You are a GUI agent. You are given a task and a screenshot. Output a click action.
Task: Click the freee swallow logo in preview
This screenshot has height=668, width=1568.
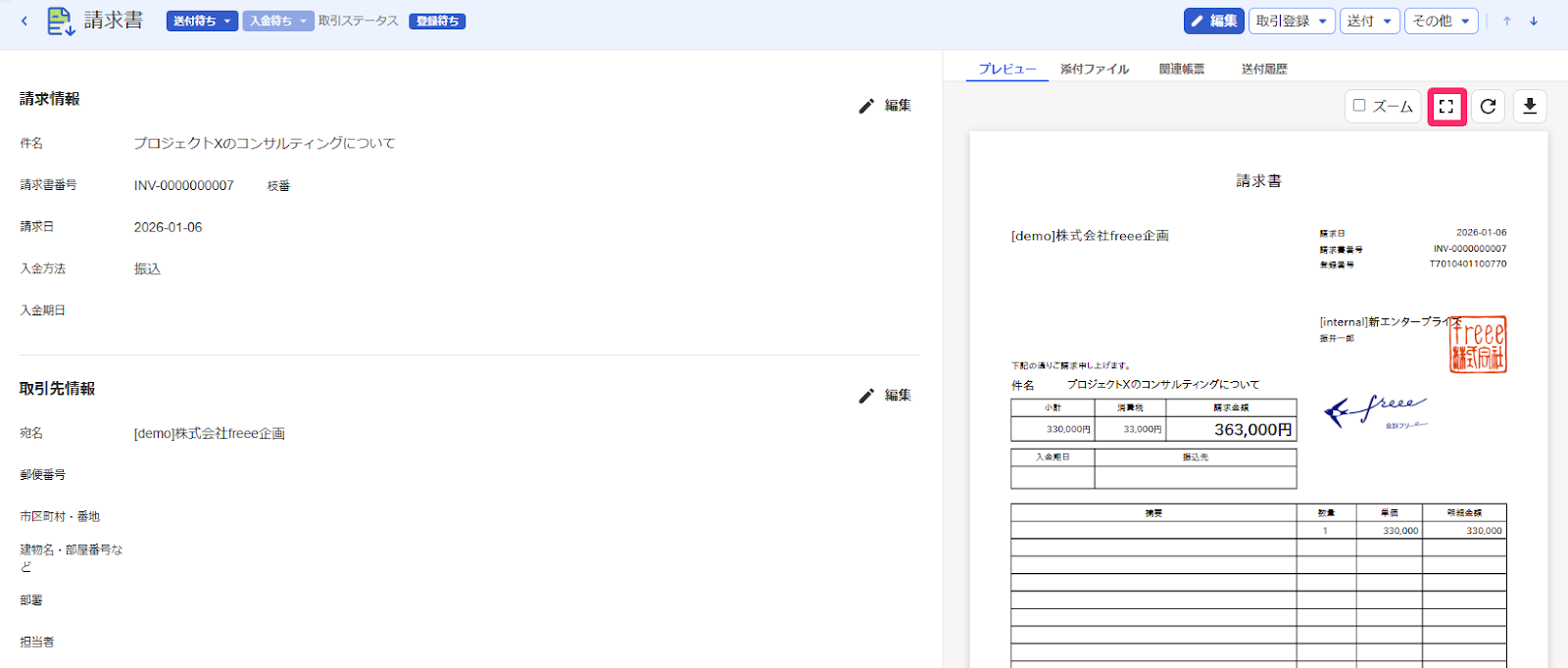click(1375, 412)
